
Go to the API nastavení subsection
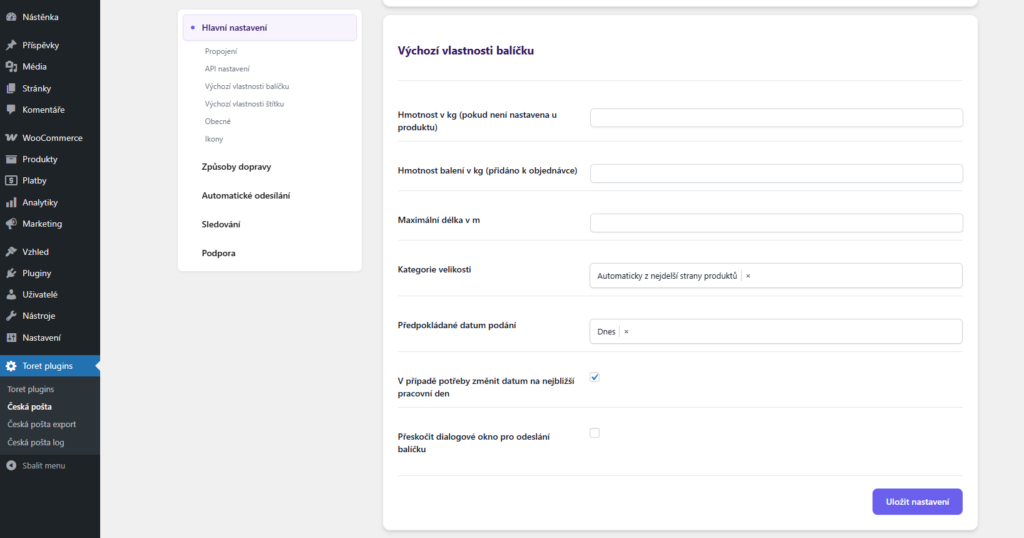[x=227, y=69]
